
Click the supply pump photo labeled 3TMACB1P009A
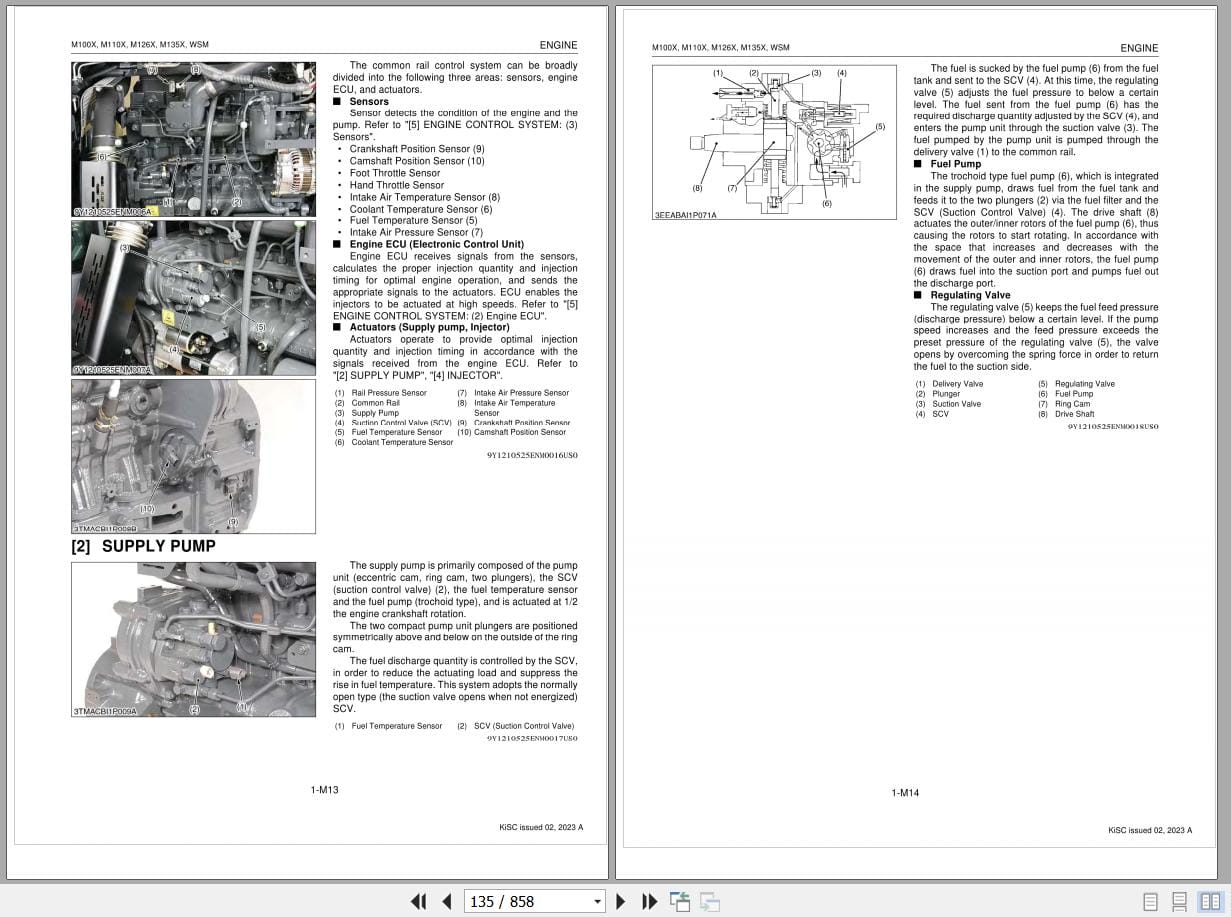pos(193,639)
